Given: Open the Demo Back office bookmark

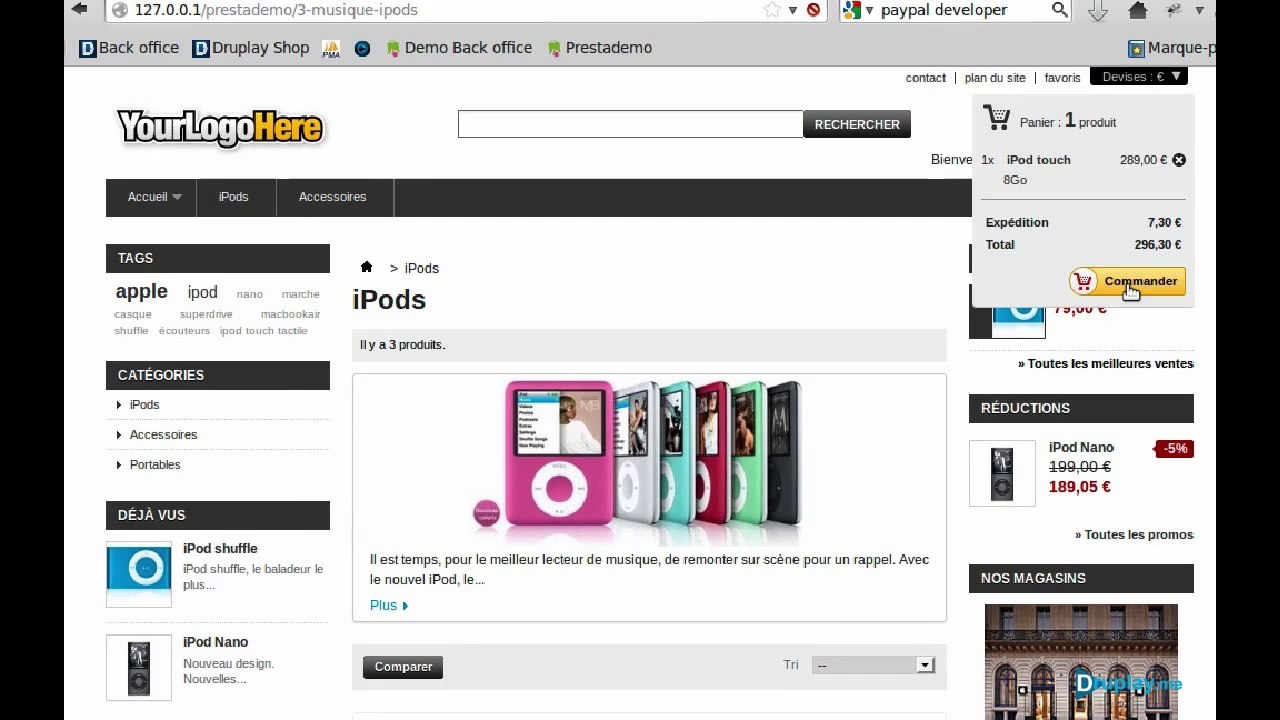Looking at the screenshot, I should (x=459, y=48).
